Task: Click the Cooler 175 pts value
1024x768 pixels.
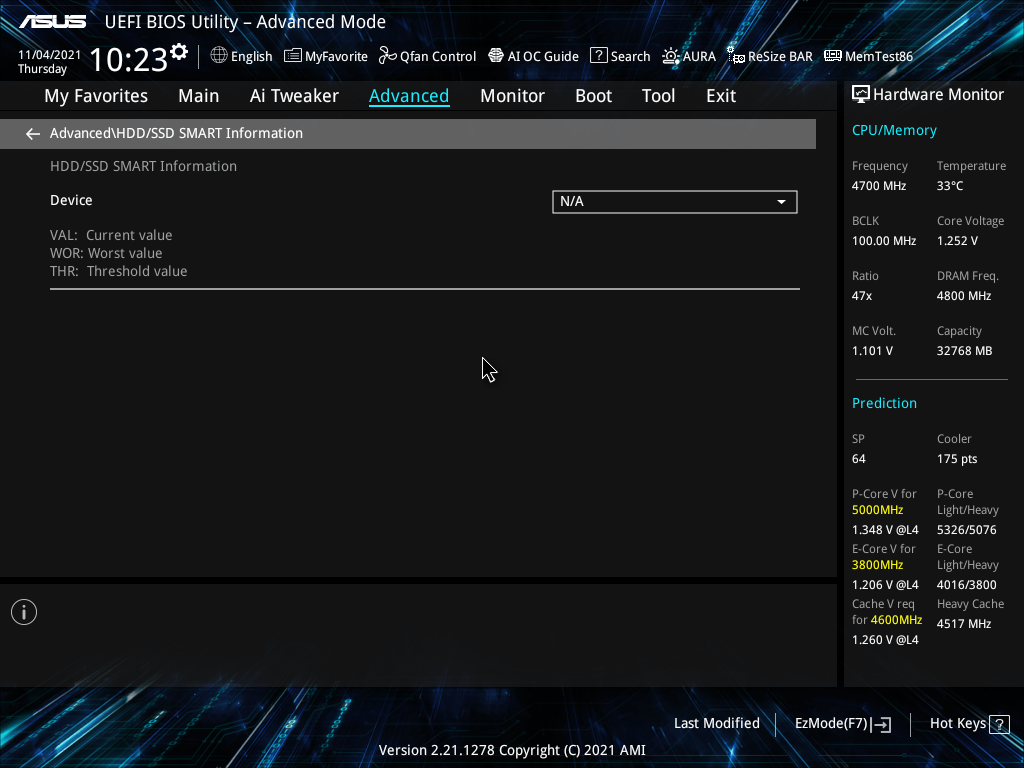Action: [957, 459]
